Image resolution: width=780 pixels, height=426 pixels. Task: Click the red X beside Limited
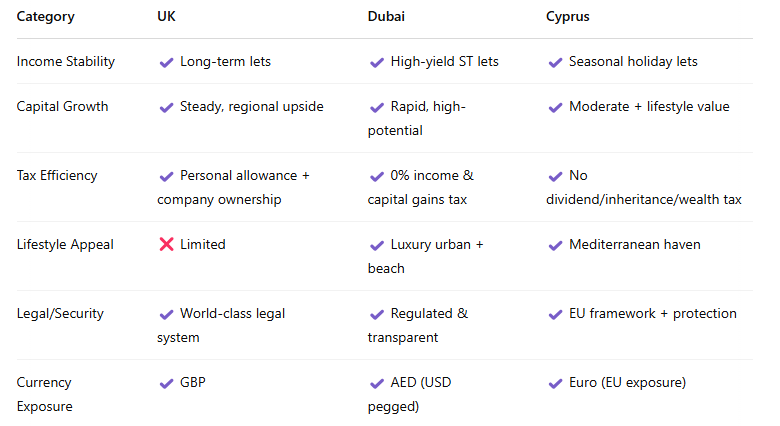tap(166, 244)
